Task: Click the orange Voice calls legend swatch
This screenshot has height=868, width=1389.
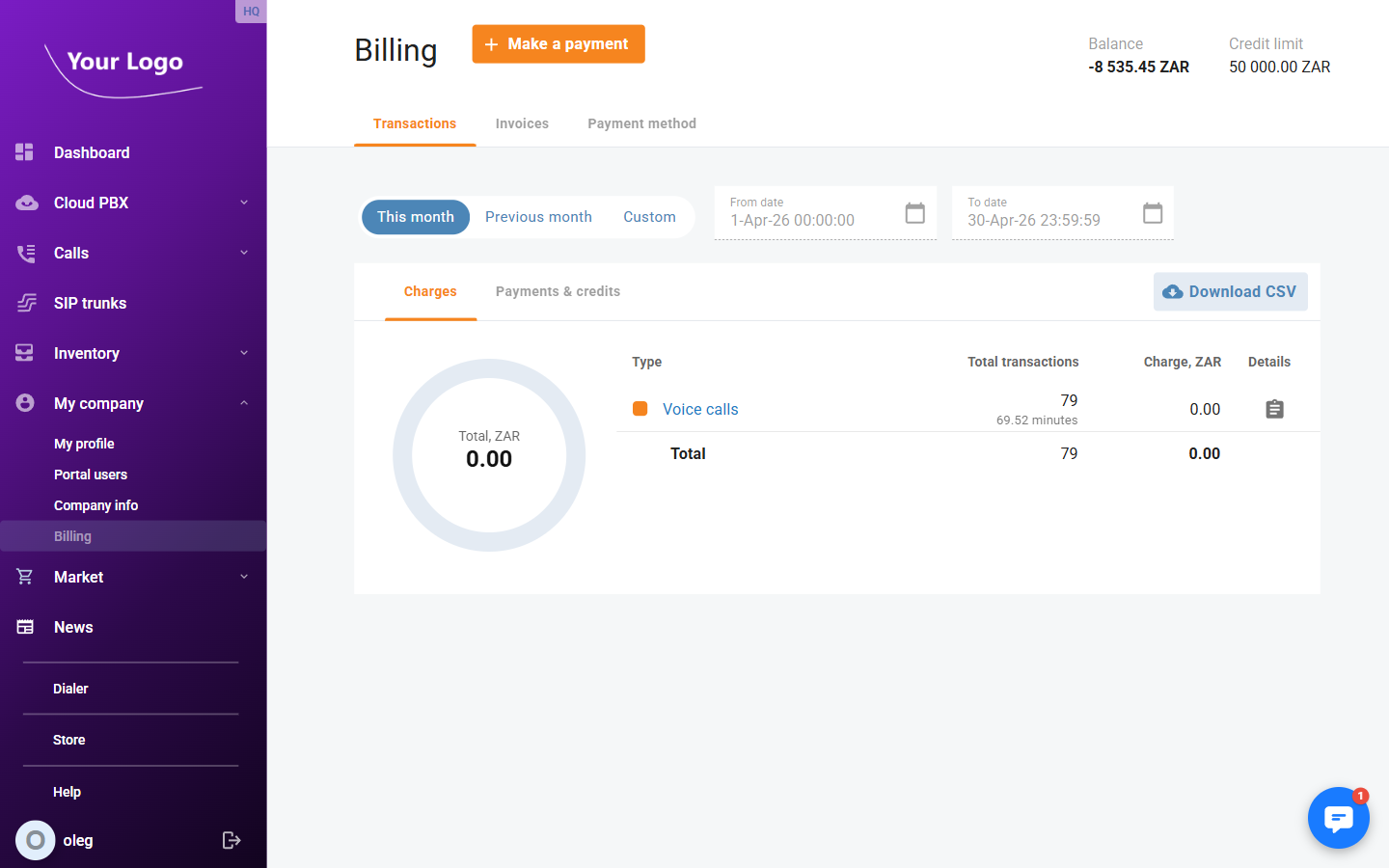Action: pos(640,408)
